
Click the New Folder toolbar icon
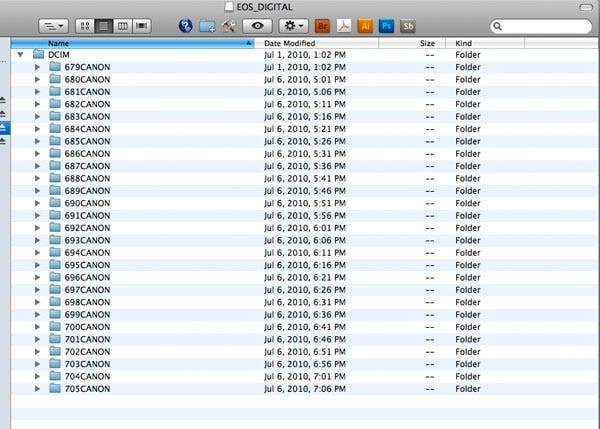(x=207, y=26)
